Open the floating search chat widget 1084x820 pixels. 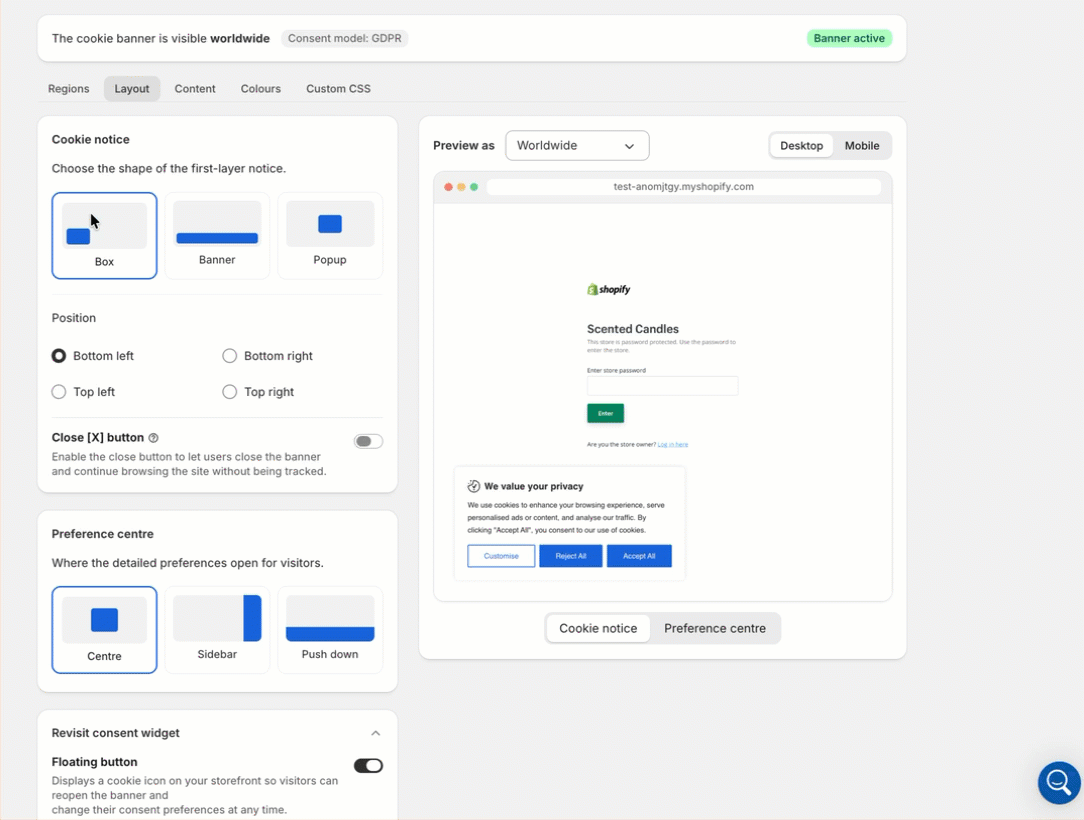coord(1058,782)
